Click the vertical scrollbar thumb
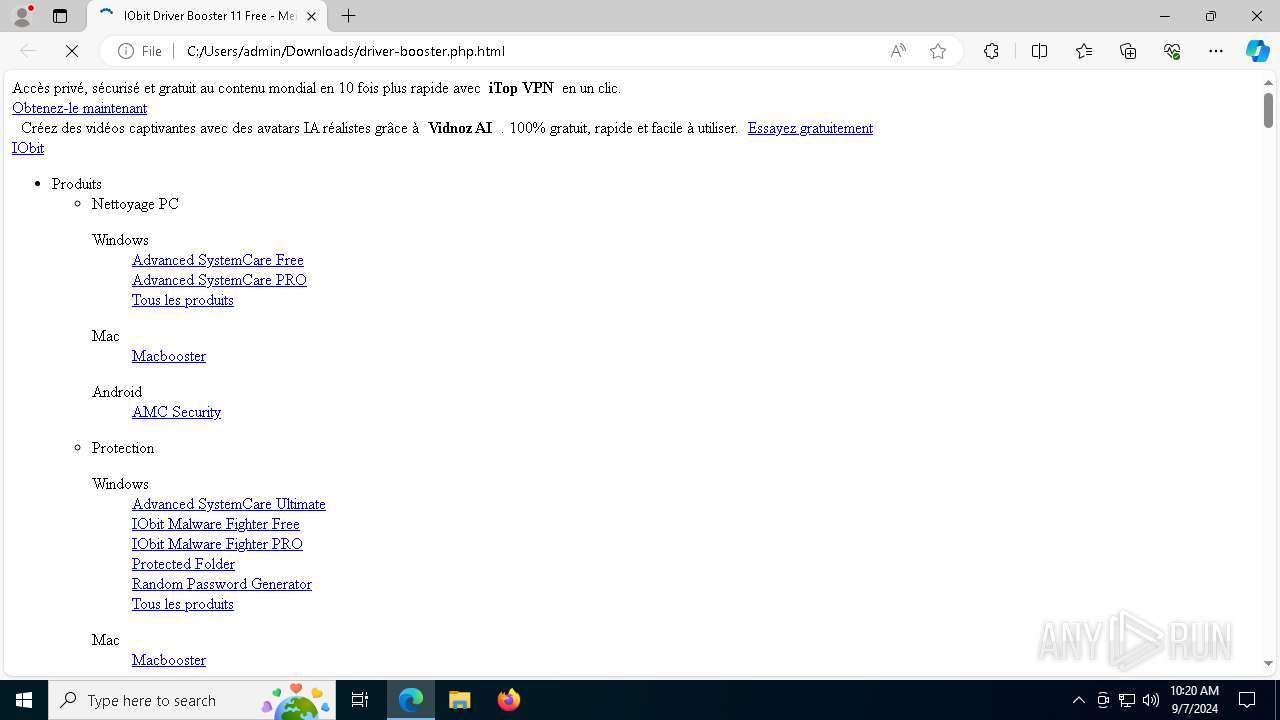 pyautogui.click(x=1268, y=110)
